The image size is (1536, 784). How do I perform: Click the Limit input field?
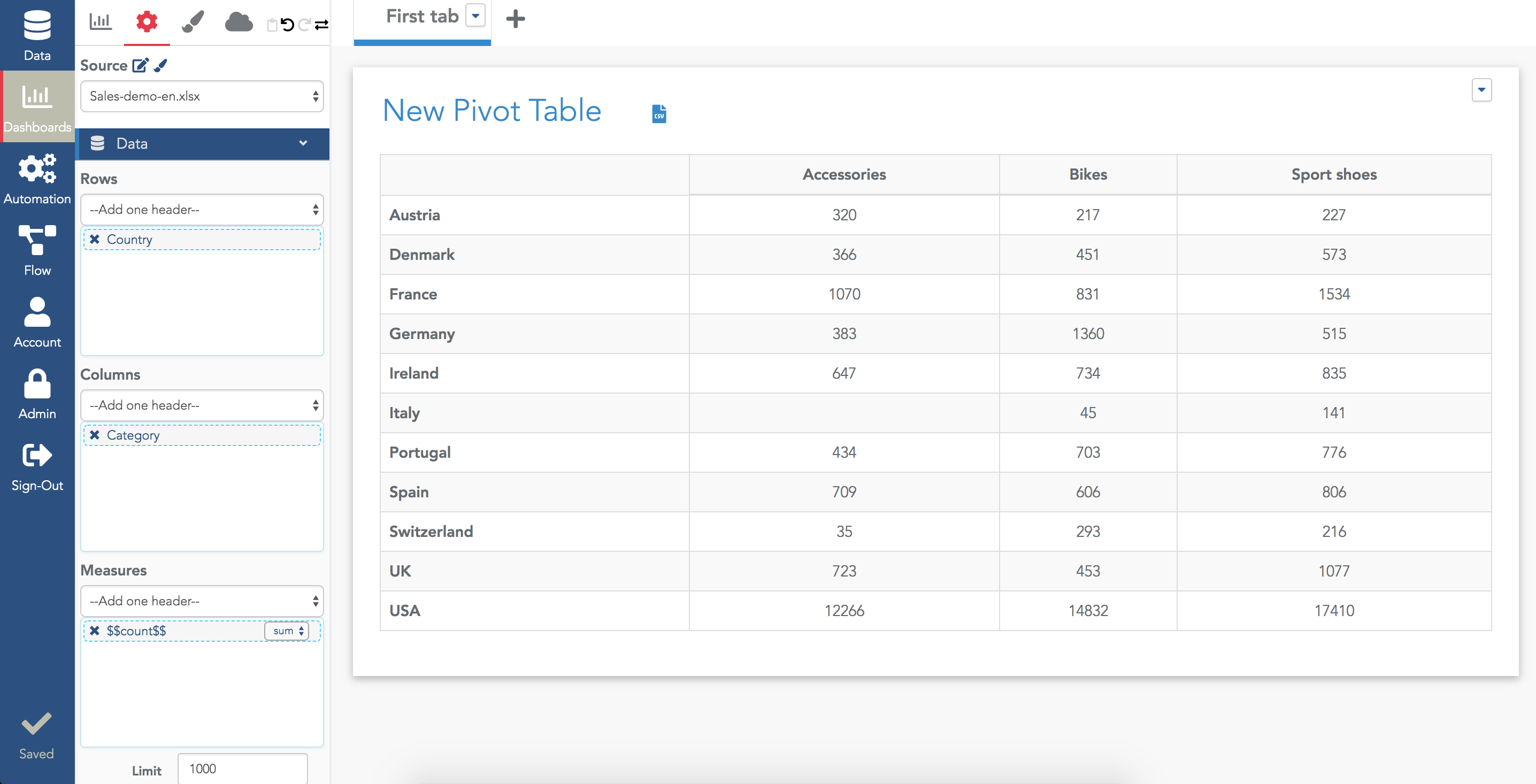point(243,768)
